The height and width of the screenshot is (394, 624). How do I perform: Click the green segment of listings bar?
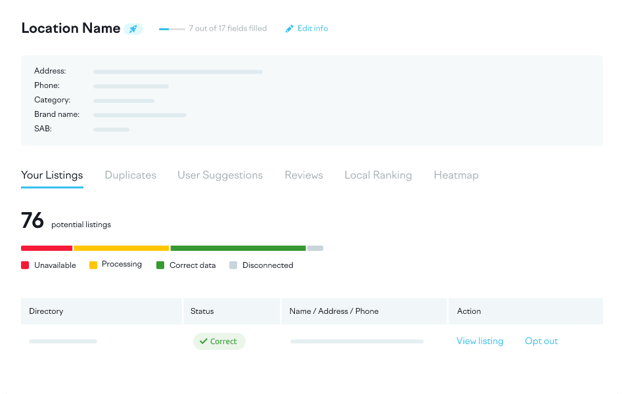238,248
